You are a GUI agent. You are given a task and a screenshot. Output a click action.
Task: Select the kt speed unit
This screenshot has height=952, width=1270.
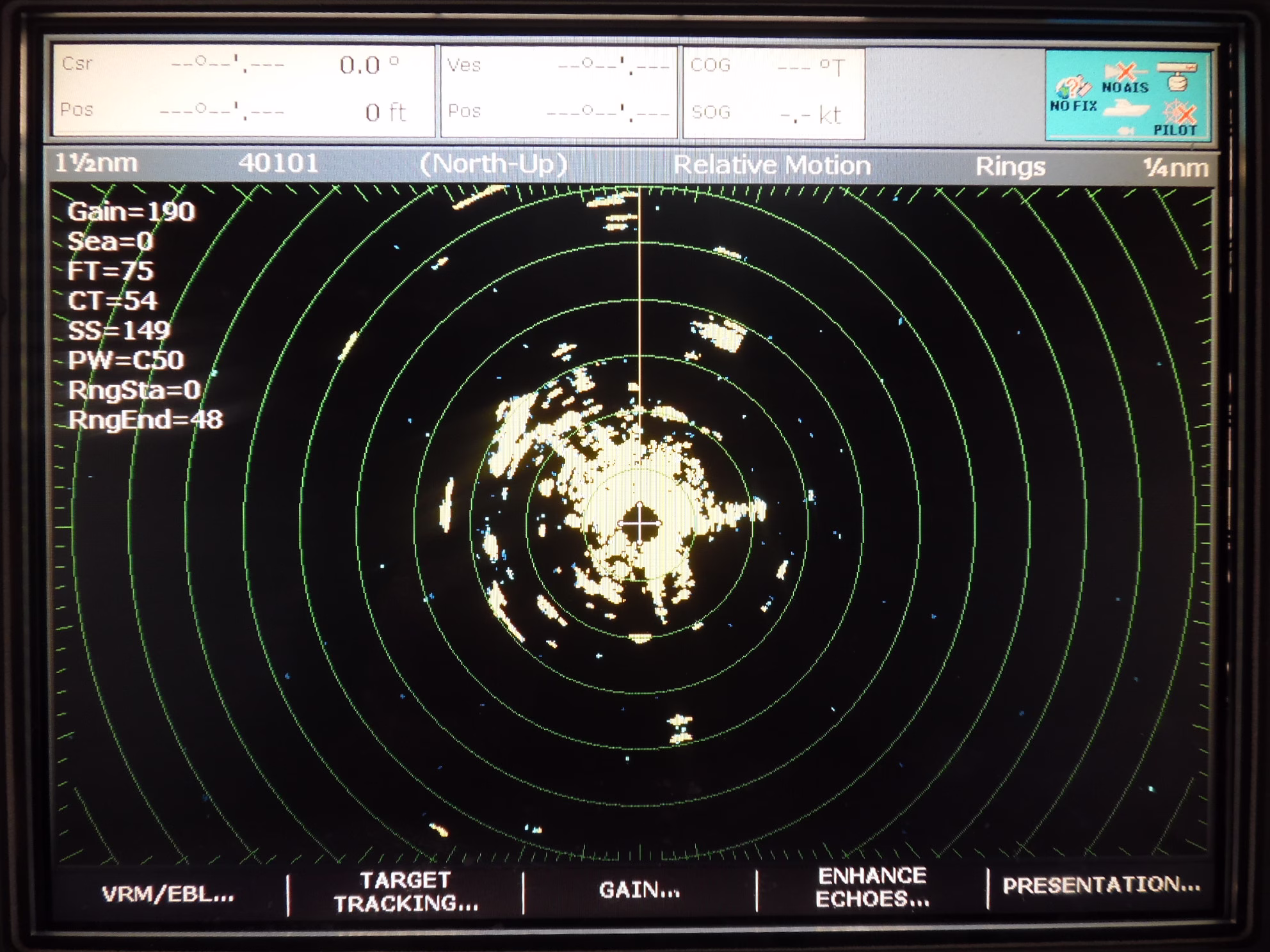coord(830,115)
